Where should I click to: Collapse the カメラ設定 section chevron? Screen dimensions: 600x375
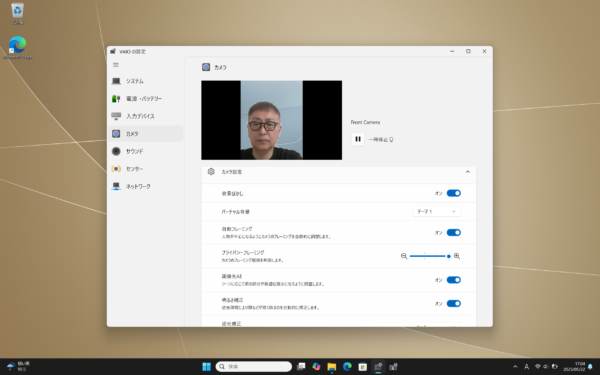(467, 172)
